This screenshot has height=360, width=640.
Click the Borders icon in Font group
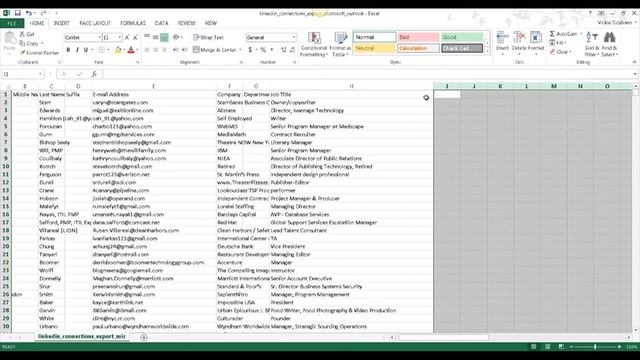101,50
